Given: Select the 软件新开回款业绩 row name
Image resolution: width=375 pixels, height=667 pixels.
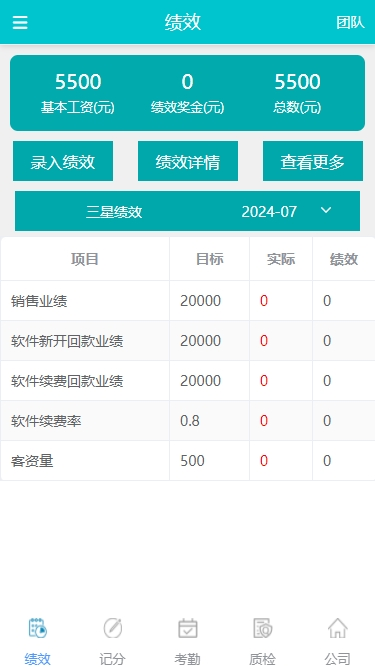Looking at the screenshot, I should (x=67, y=341).
